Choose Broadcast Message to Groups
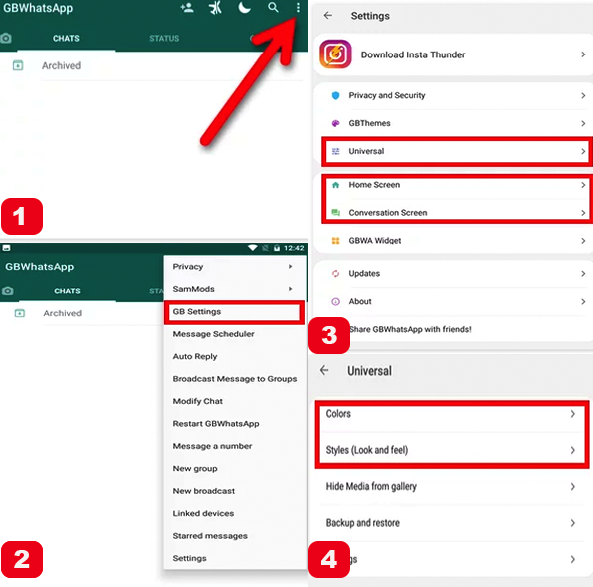Viewport: 593px width, 587px height. 235,379
